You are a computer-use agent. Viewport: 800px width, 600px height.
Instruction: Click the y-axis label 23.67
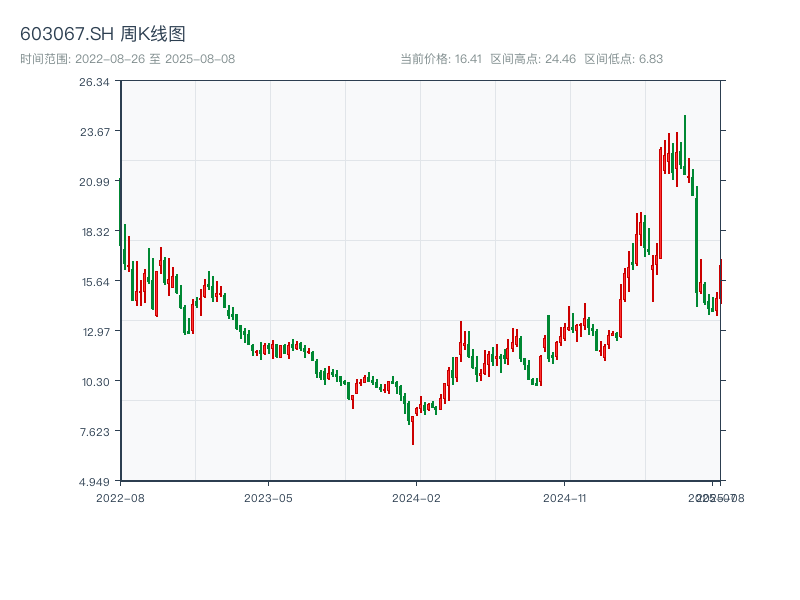95,132
